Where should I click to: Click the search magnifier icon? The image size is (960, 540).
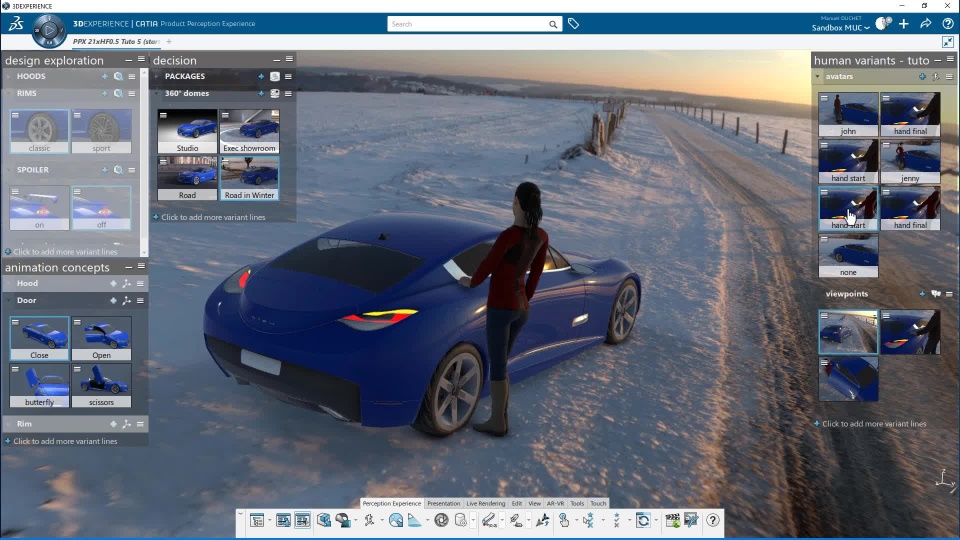553,24
